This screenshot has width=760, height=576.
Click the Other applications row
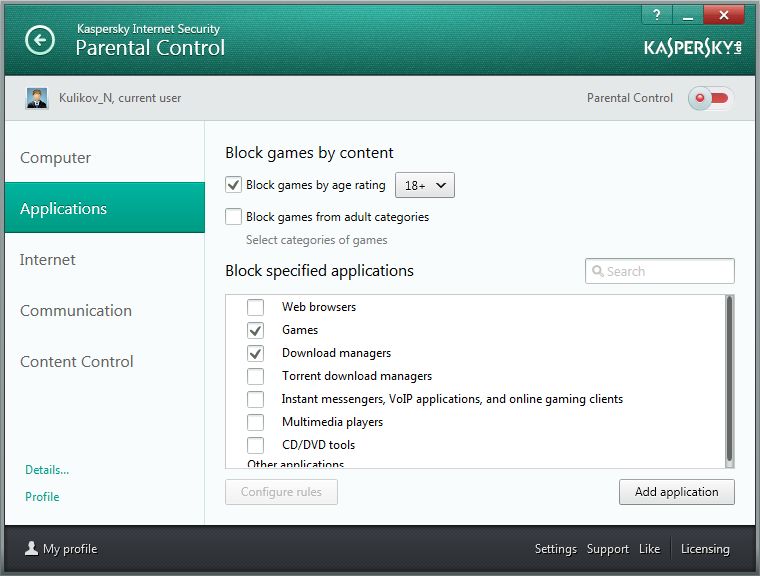click(x=296, y=464)
